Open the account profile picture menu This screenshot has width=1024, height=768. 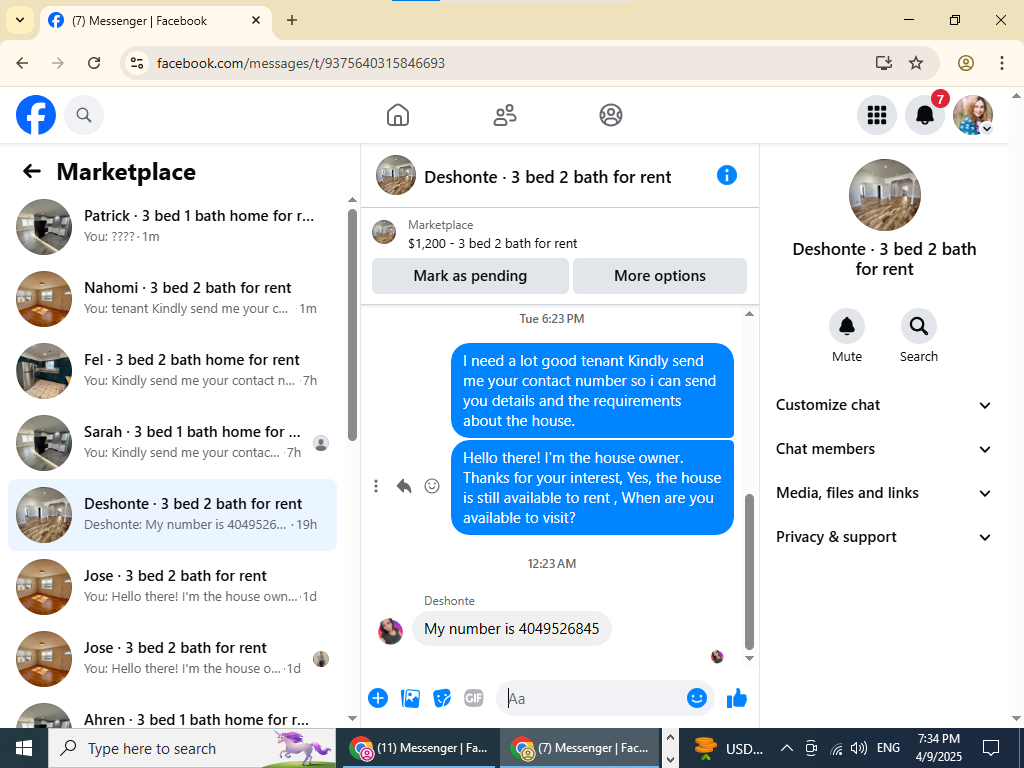point(973,115)
